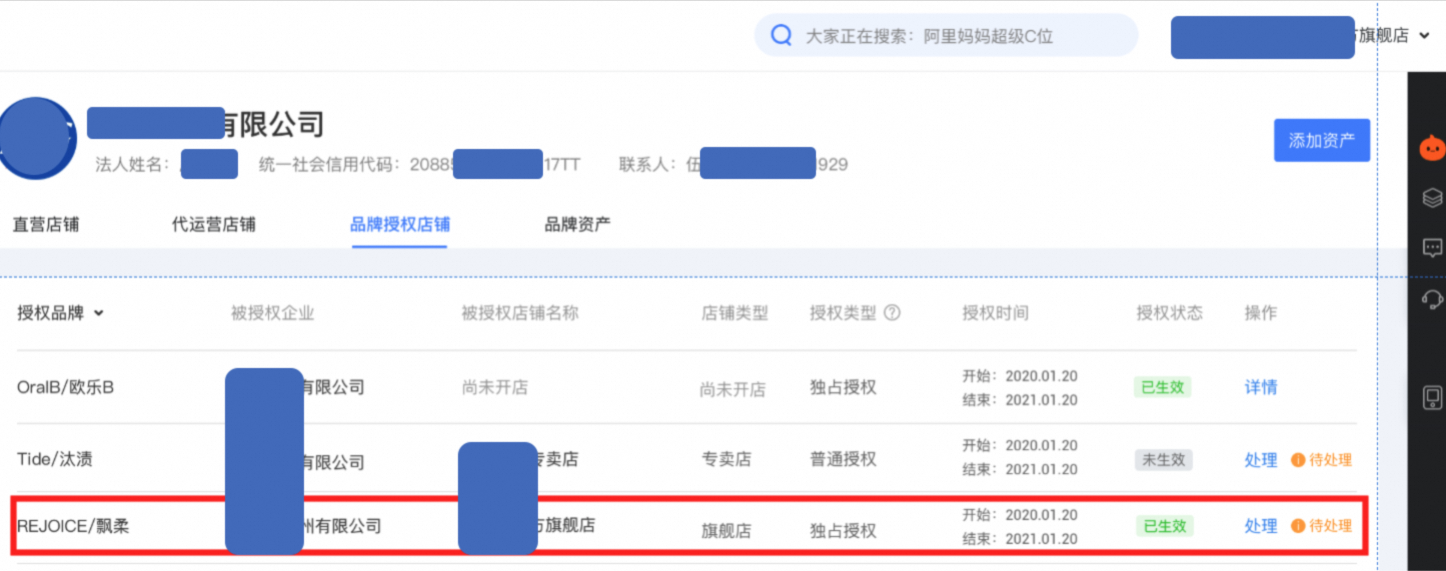Switch to the 品牌资产 tab
1446x571 pixels.
pos(578,224)
